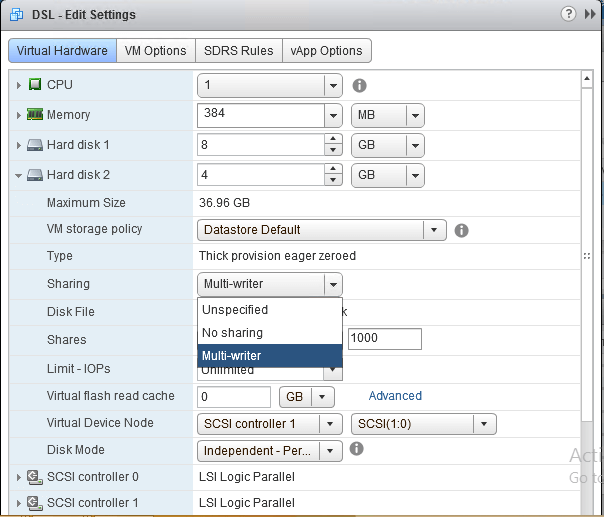Click the help question mark icon
Screen dimensions: 604x517
click(569, 15)
